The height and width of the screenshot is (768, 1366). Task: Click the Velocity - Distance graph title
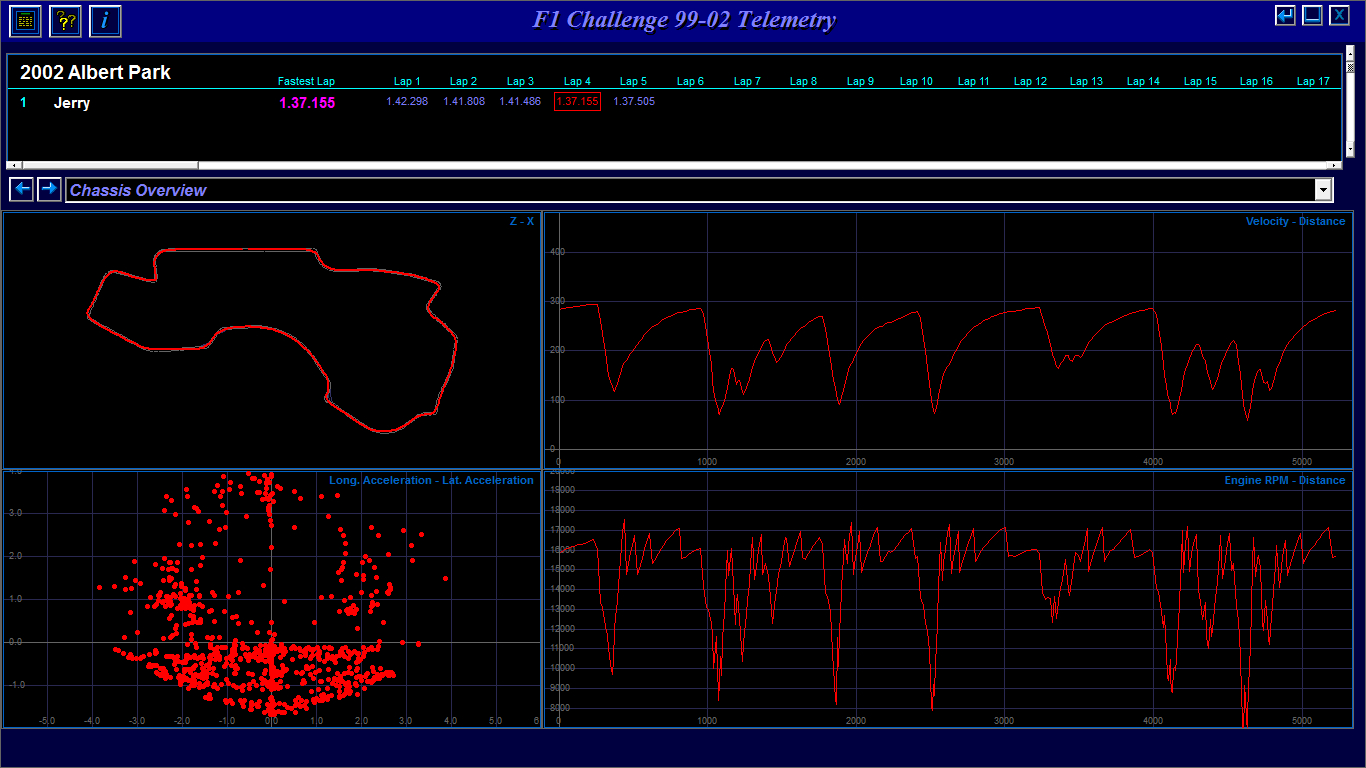1295,221
